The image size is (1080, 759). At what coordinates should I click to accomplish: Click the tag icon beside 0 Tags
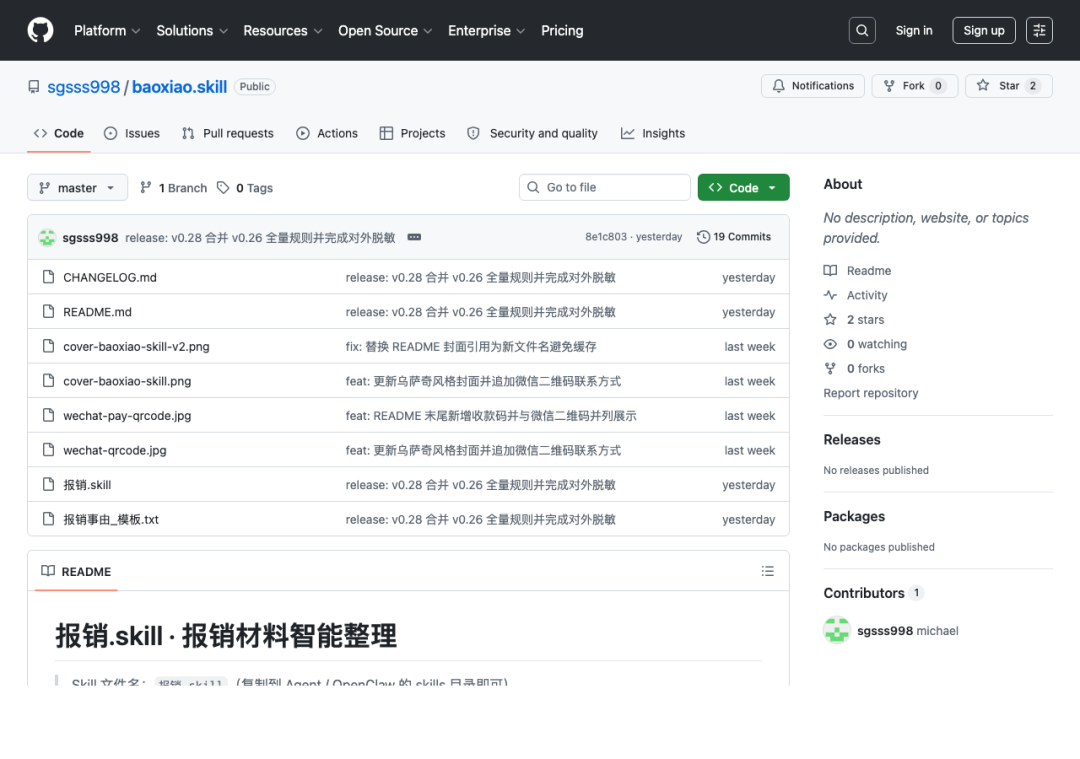pos(222,187)
